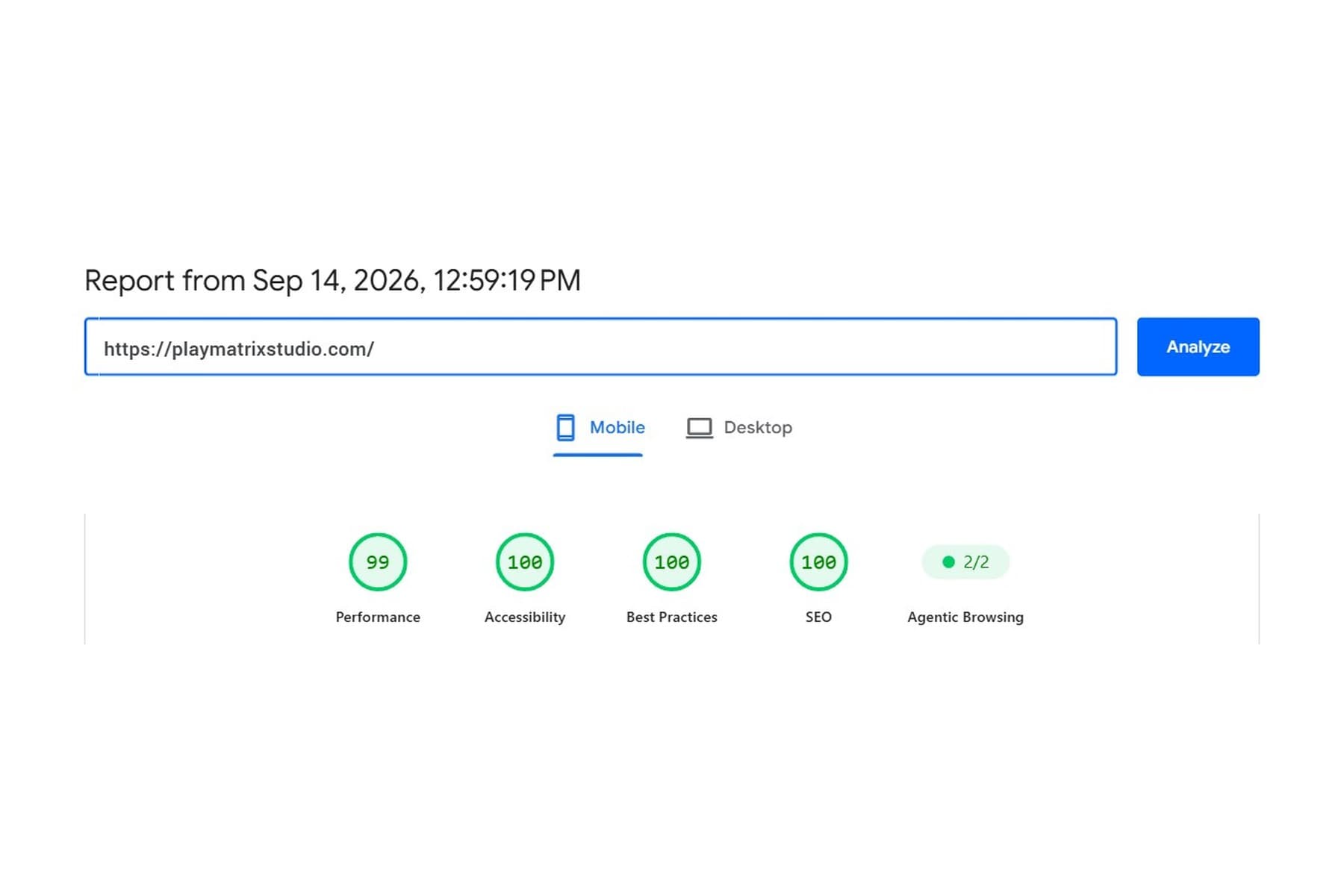Open the Performance score gauge showing 99
1344x896 pixels.
pyautogui.click(x=378, y=561)
